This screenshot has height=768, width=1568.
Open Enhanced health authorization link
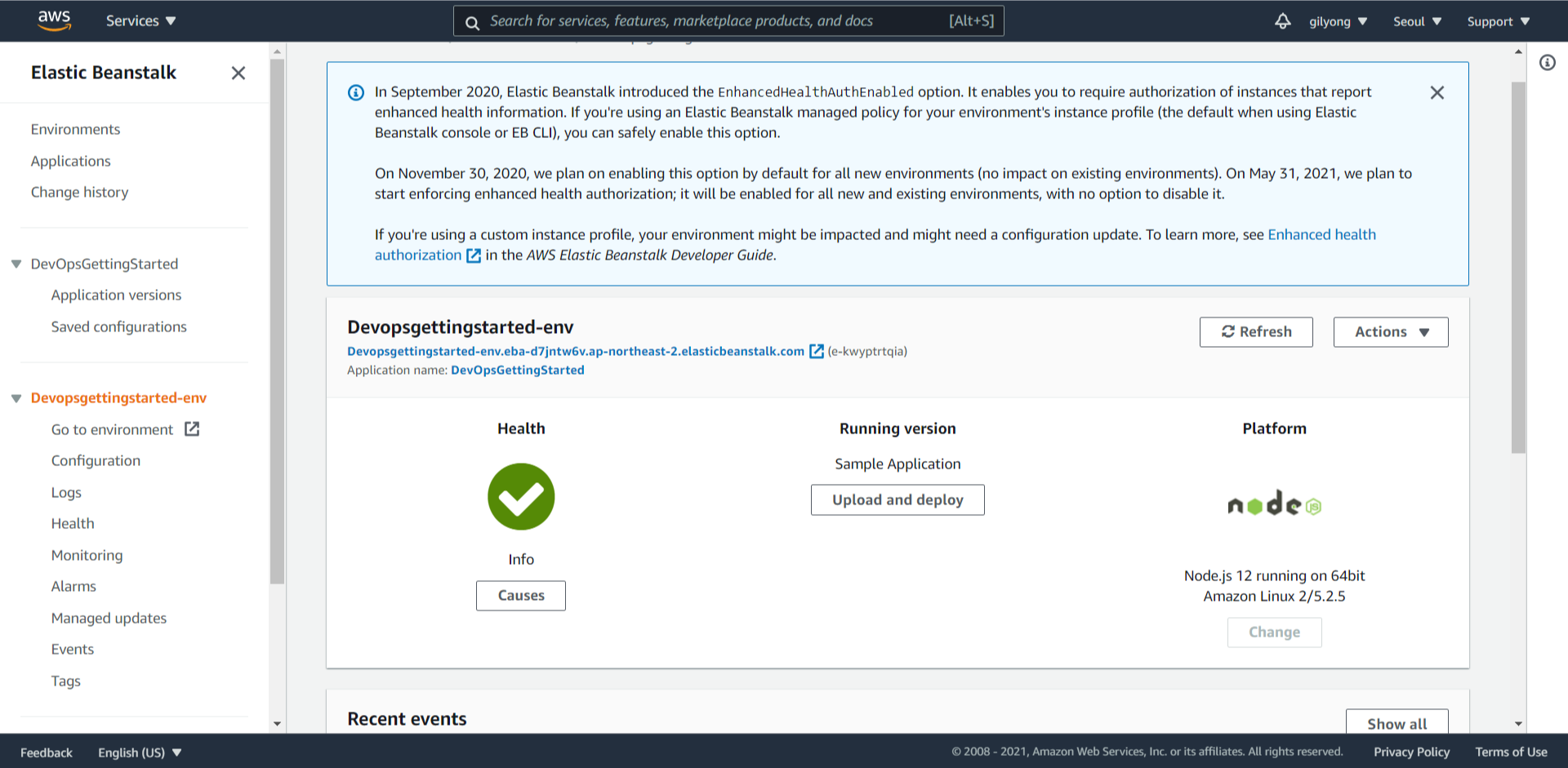[x=1321, y=235]
